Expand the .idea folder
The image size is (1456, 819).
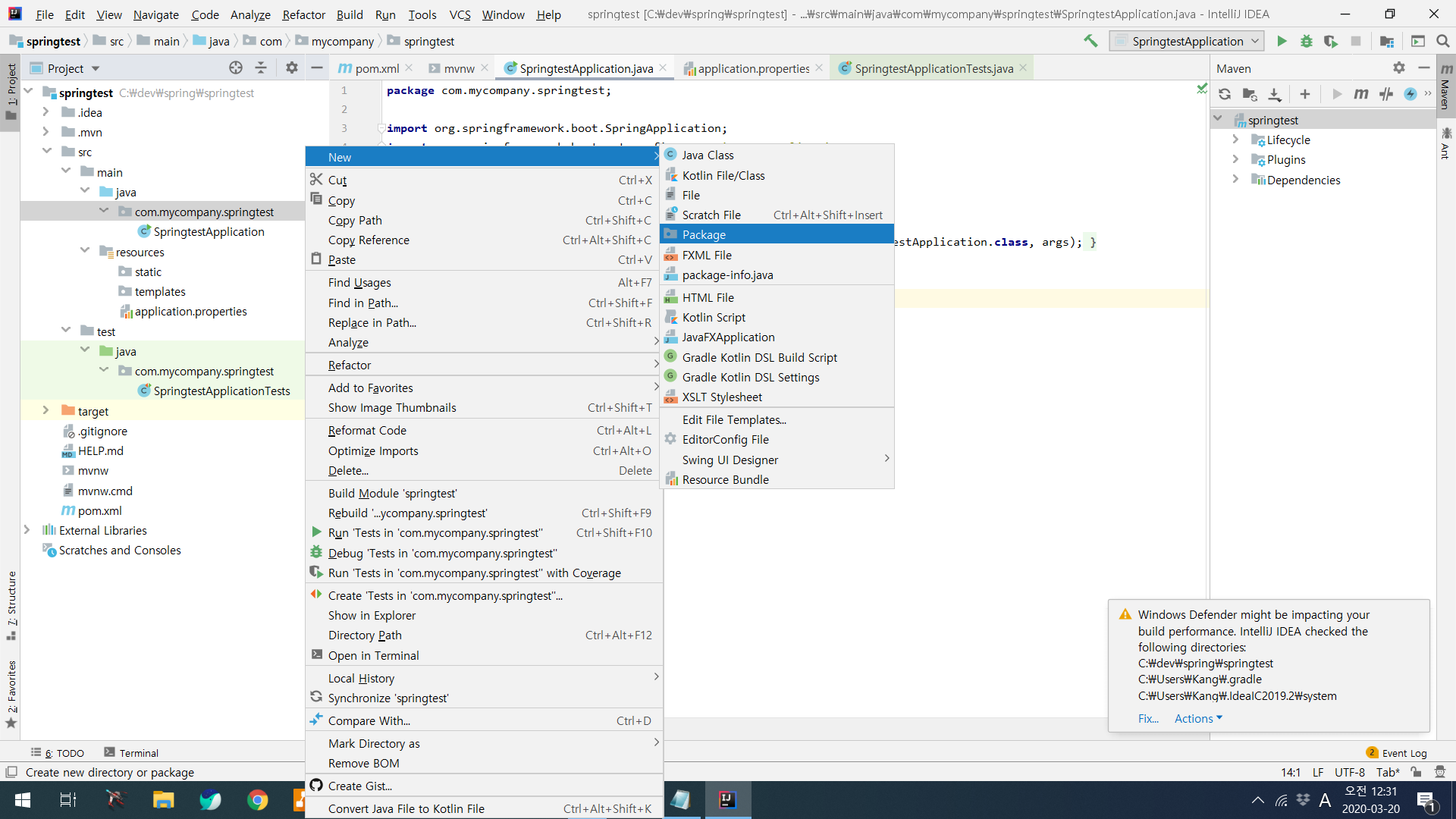45,112
